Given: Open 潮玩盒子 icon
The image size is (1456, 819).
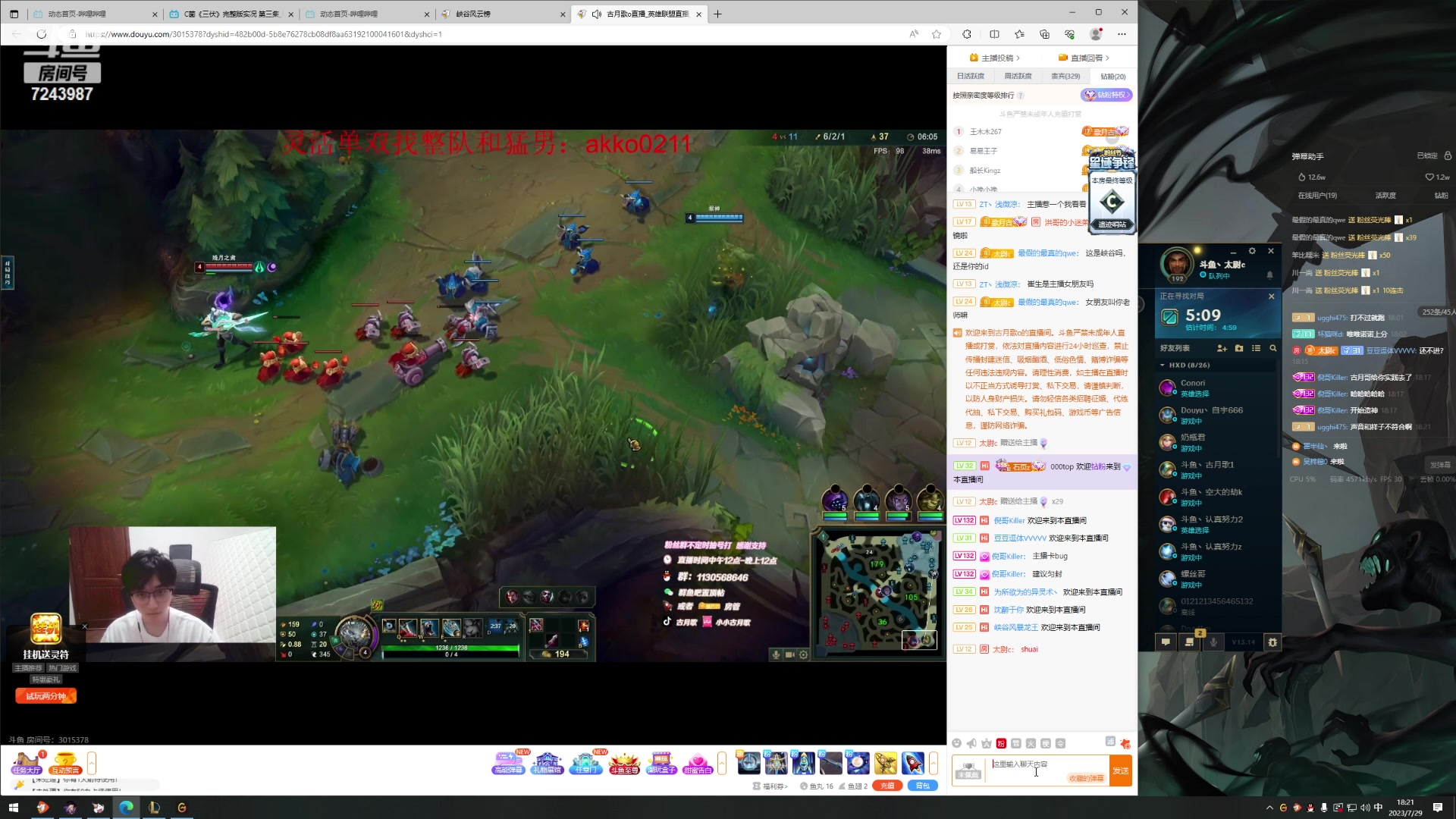Looking at the screenshot, I should (x=661, y=762).
